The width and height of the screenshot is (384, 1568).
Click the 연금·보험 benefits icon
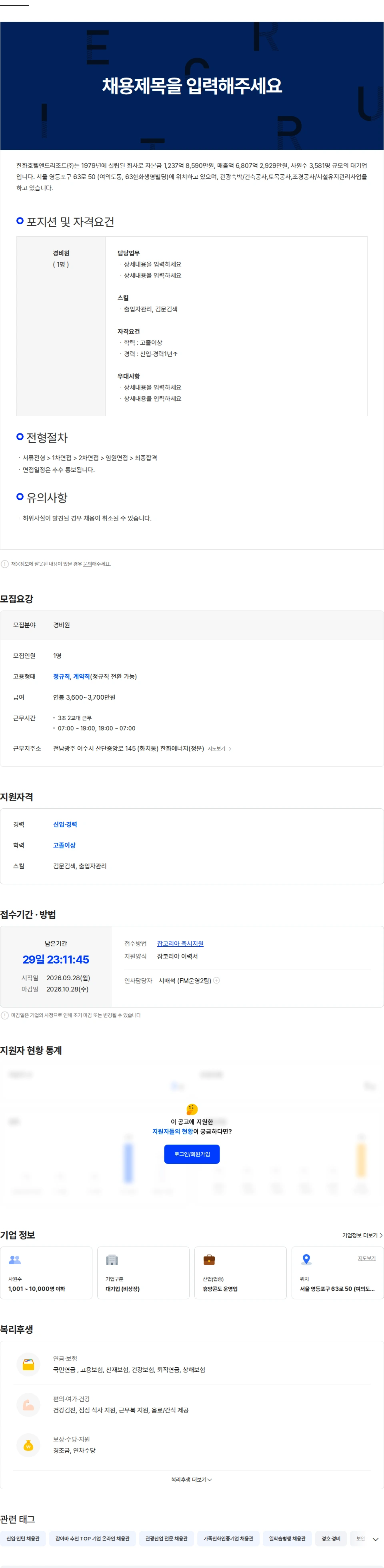click(28, 1364)
